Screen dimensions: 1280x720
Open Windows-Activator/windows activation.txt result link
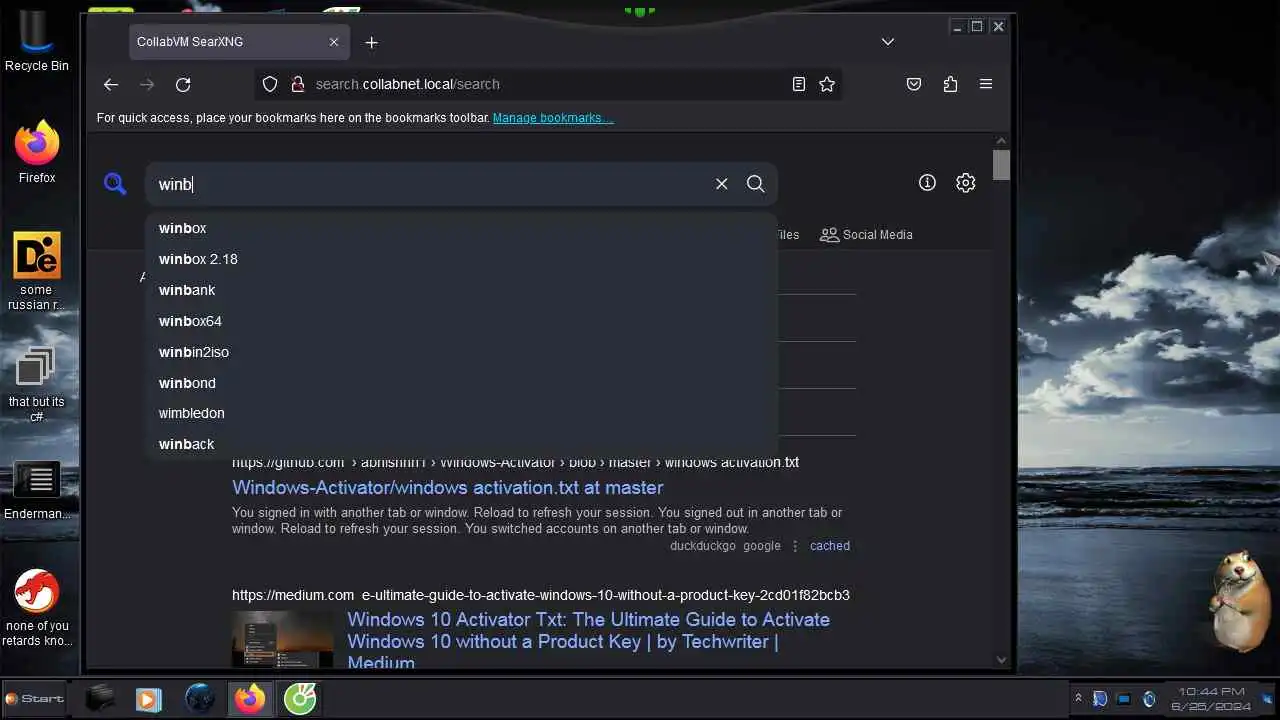click(447, 488)
